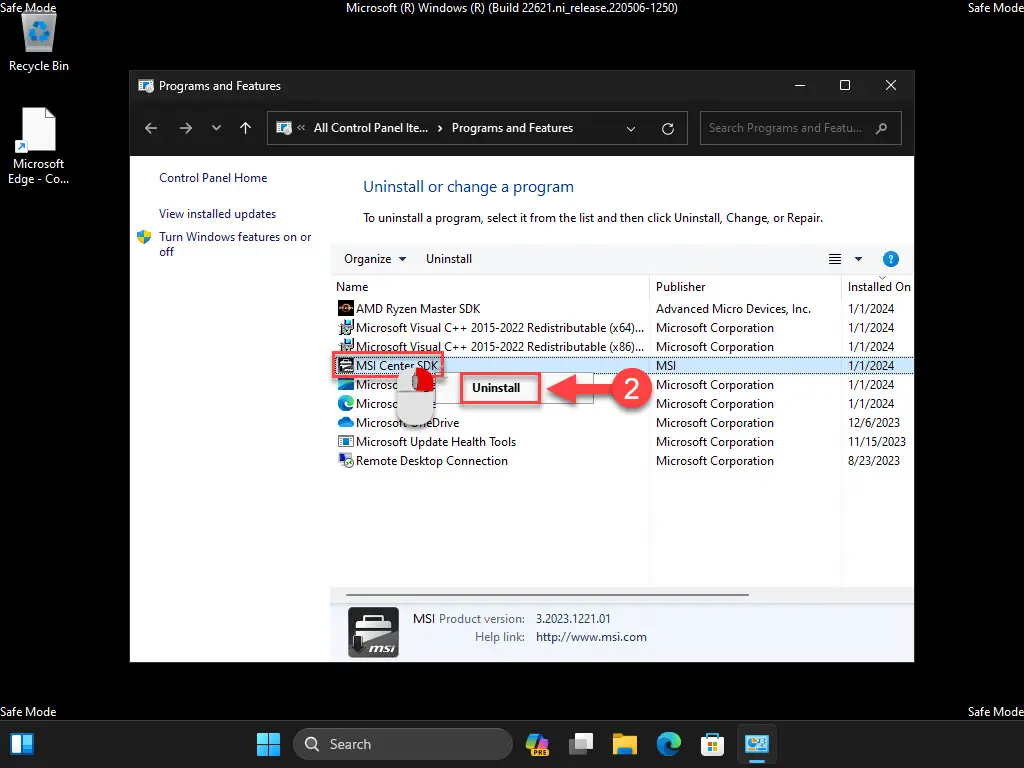Click the Windows Start button

[267, 744]
